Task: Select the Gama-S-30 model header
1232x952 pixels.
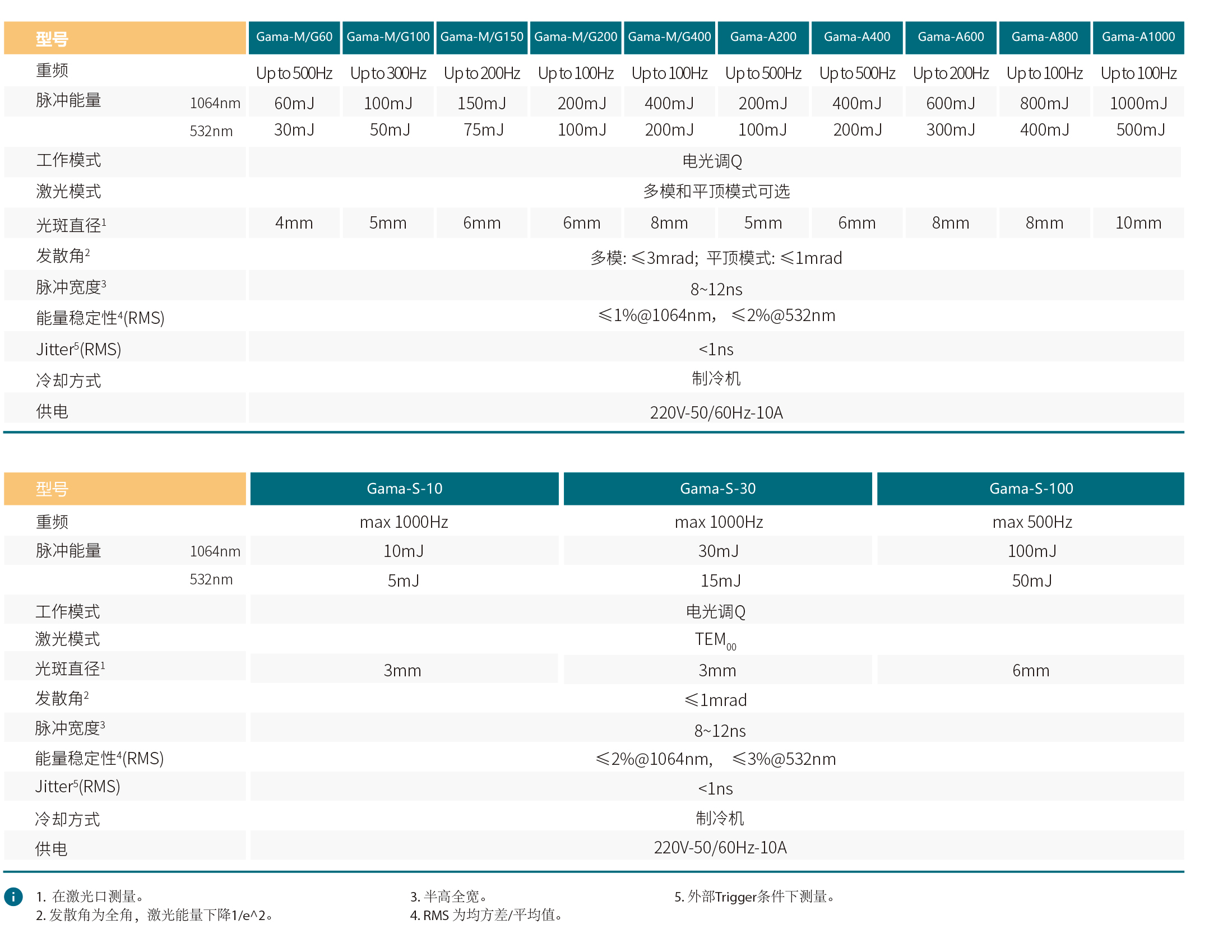Action: [x=717, y=489]
